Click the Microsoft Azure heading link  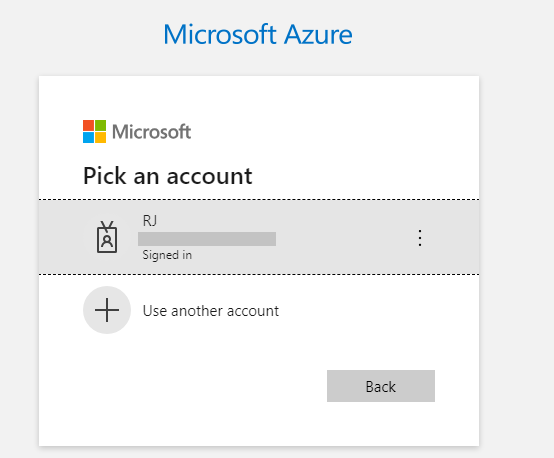(x=258, y=34)
